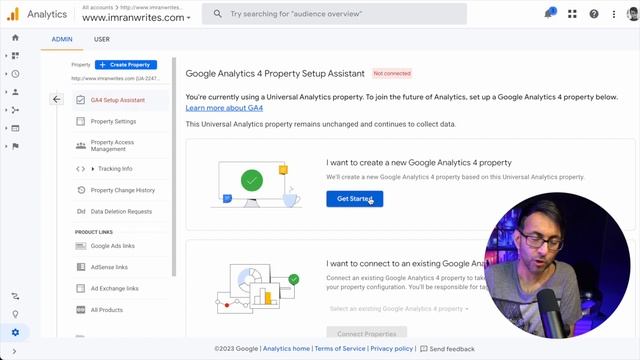This screenshot has width=640, height=360.
Task: Open Analytics home footer link
Action: [286, 349]
